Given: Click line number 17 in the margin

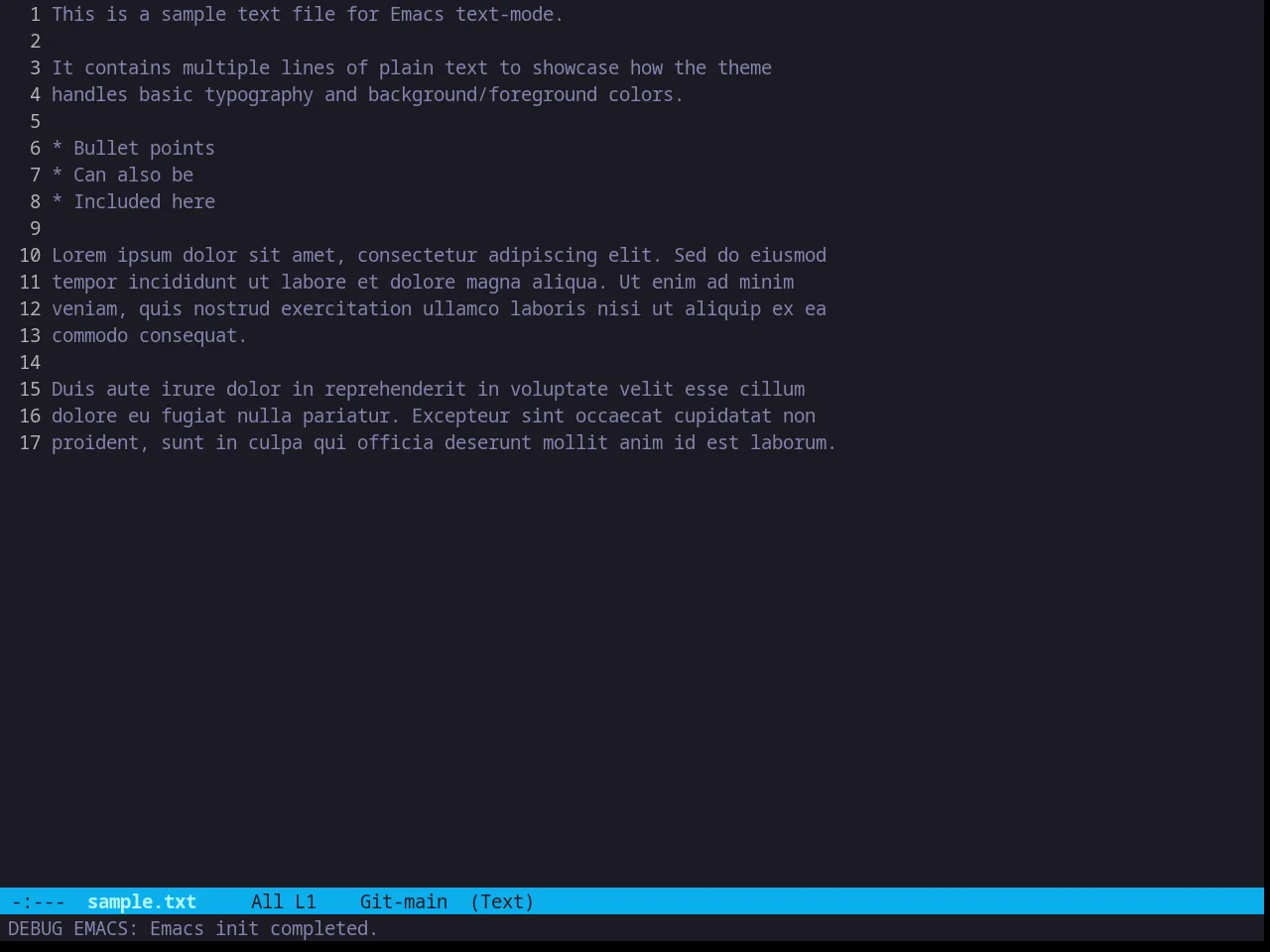Looking at the screenshot, I should [x=30, y=442].
